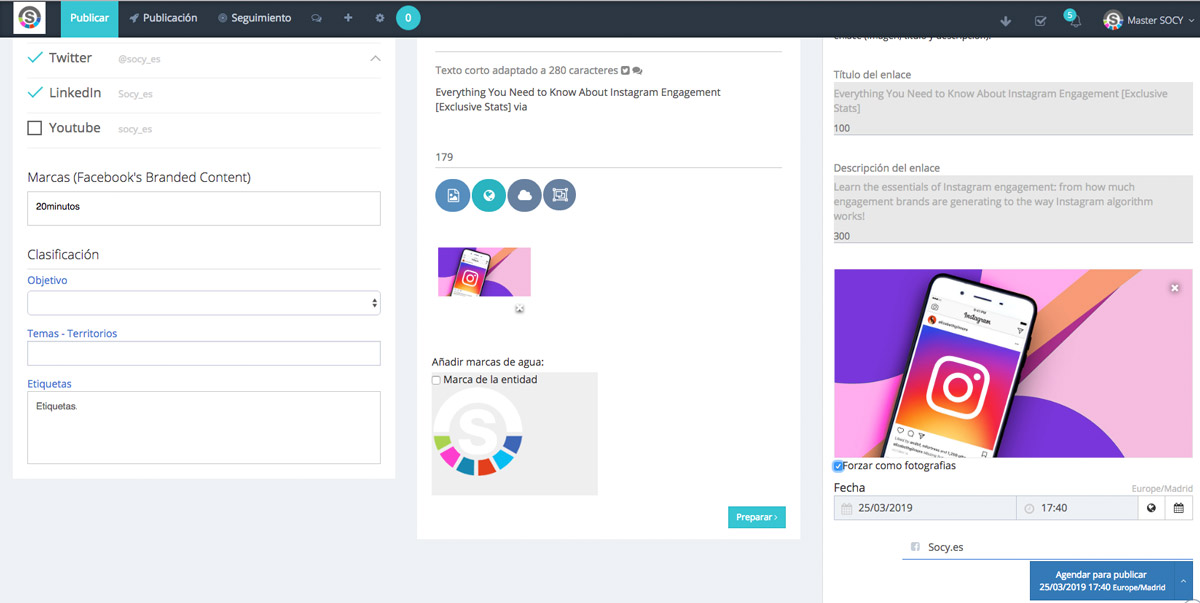The width and height of the screenshot is (1200, 603).
Task: Uncheck Forzar como fotografías checkbox
Action: 838,466
